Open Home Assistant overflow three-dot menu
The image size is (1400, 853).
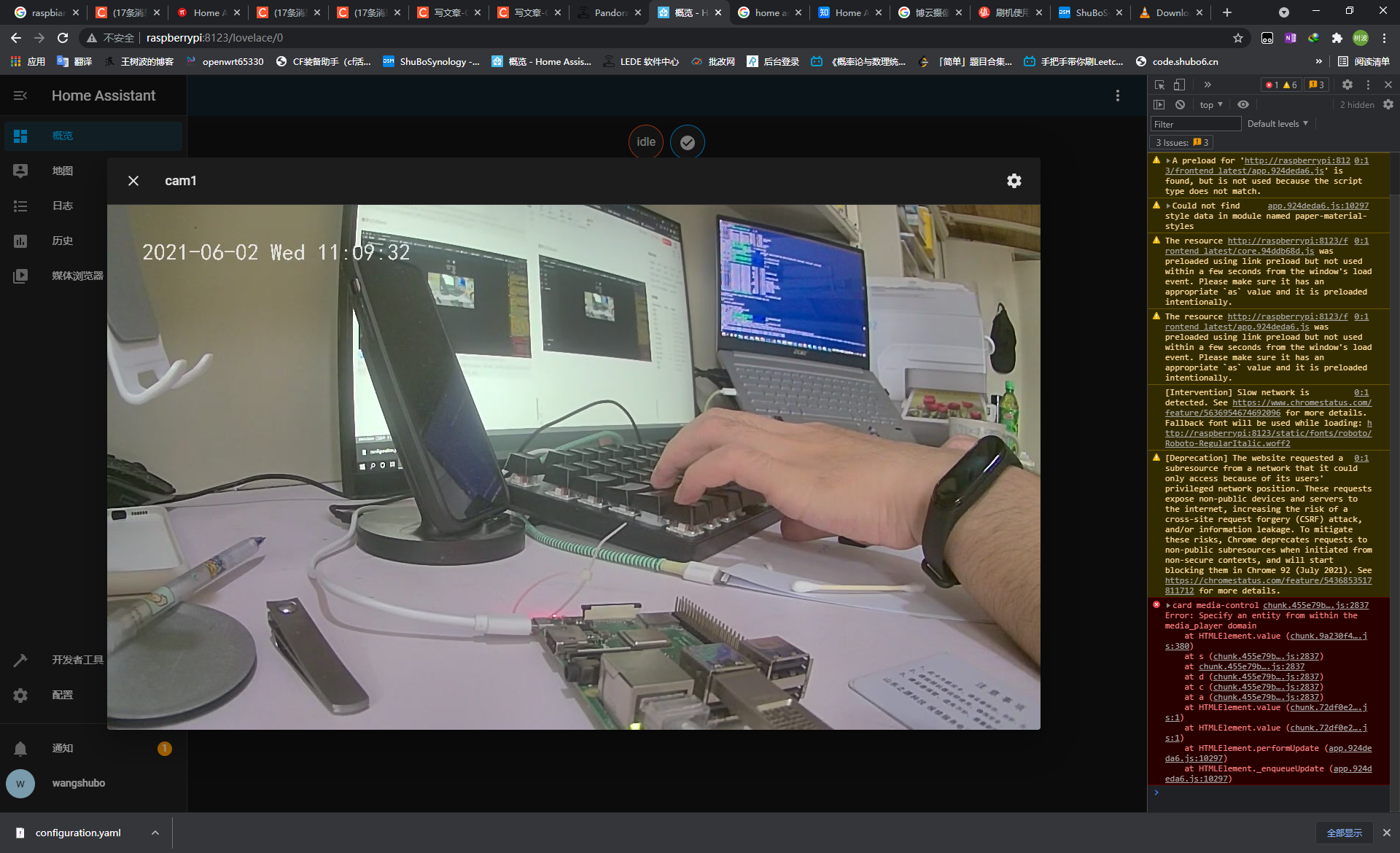click(1117, 96)
